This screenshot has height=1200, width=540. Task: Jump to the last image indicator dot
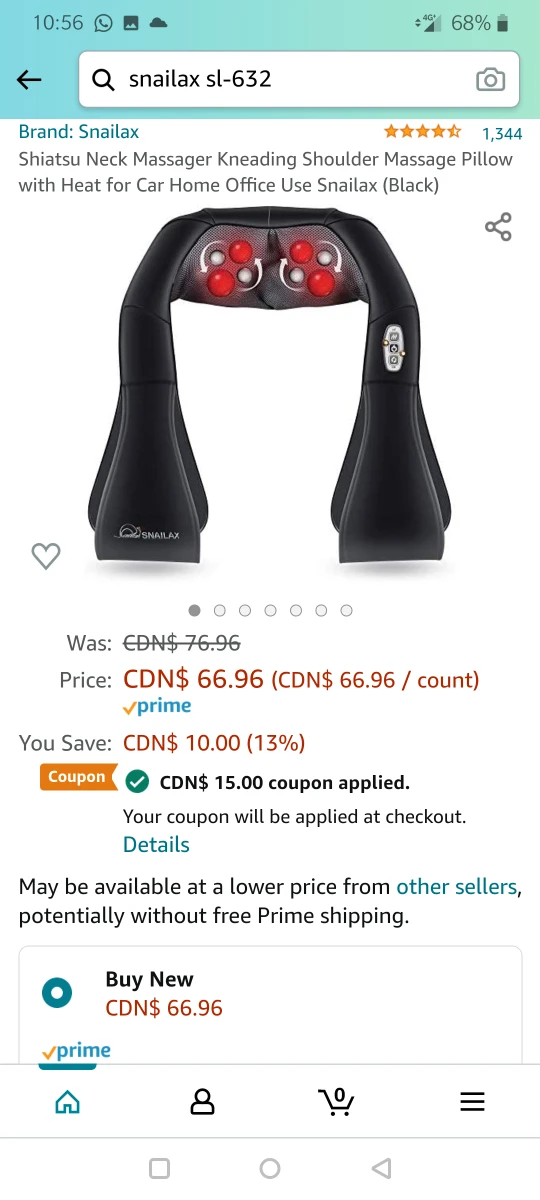(x=346, y=610)
